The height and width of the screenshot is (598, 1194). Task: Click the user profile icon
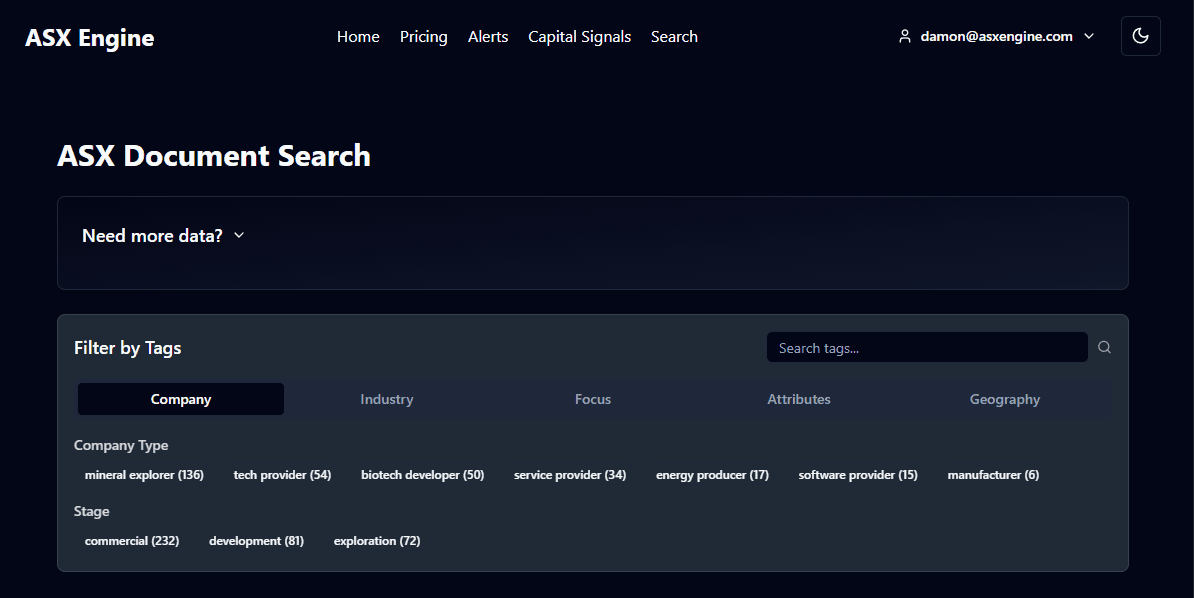[x=904, y=36]
